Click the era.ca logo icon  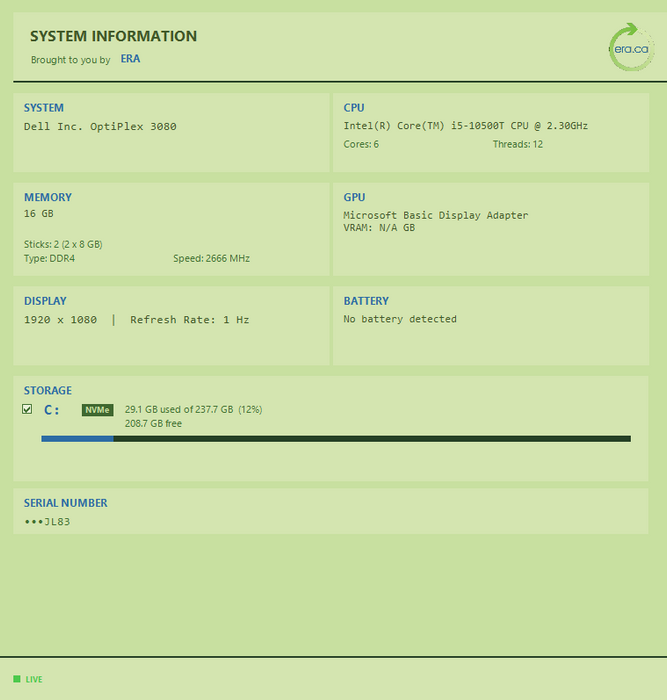(x=631, y=47)
